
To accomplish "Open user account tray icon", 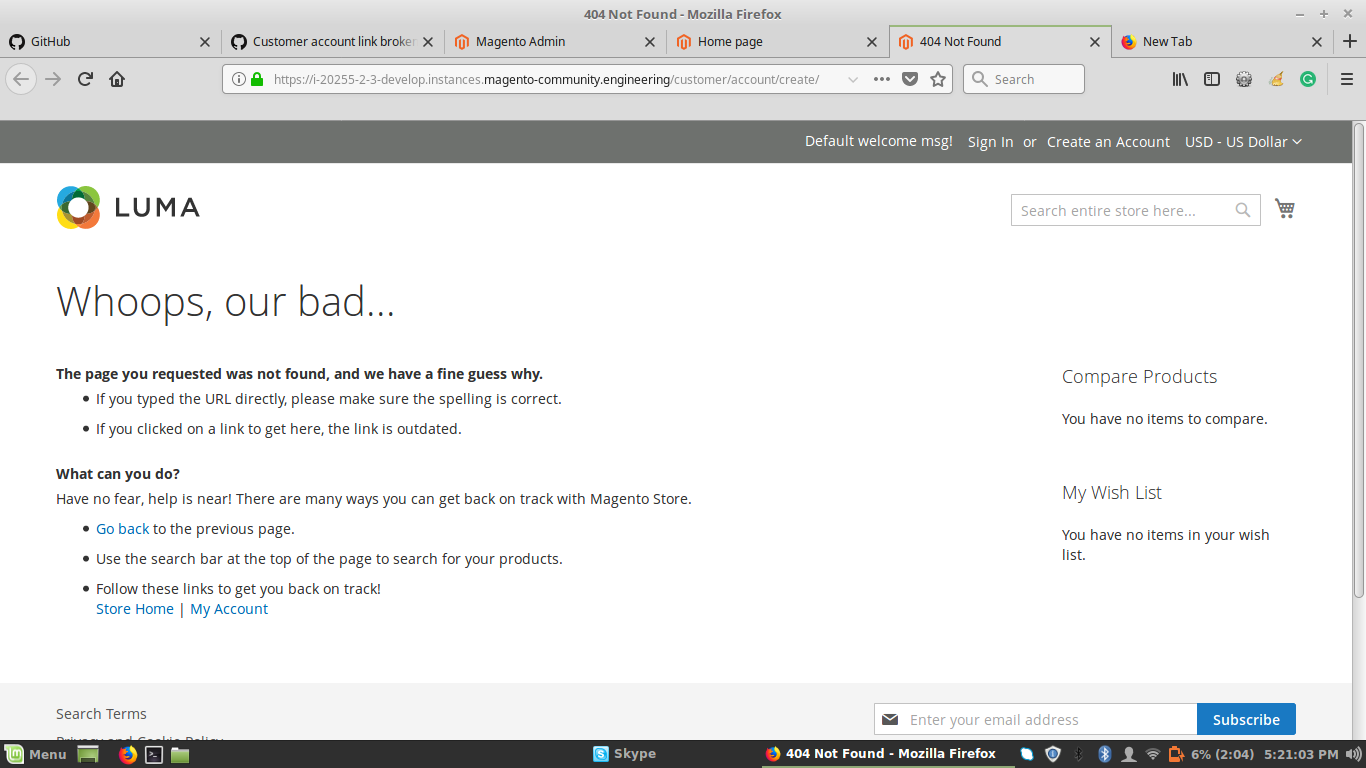I will tap(1129, 754).
